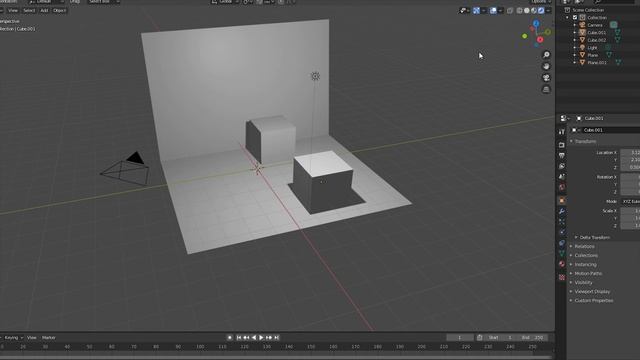The image size is (640, 360).
Task: Select Cube.002 in the outliner
Action: pyautogui.click(x=596, y=40)
